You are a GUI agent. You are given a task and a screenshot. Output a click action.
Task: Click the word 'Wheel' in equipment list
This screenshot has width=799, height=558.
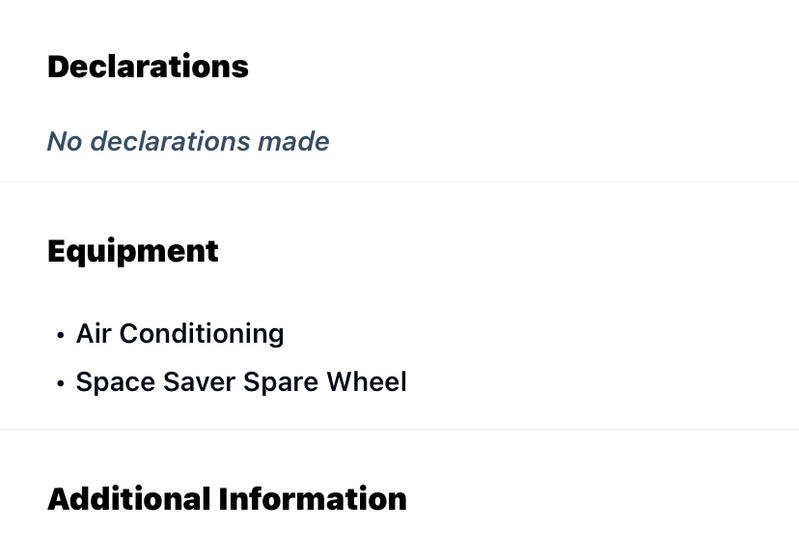pos(366,382)
